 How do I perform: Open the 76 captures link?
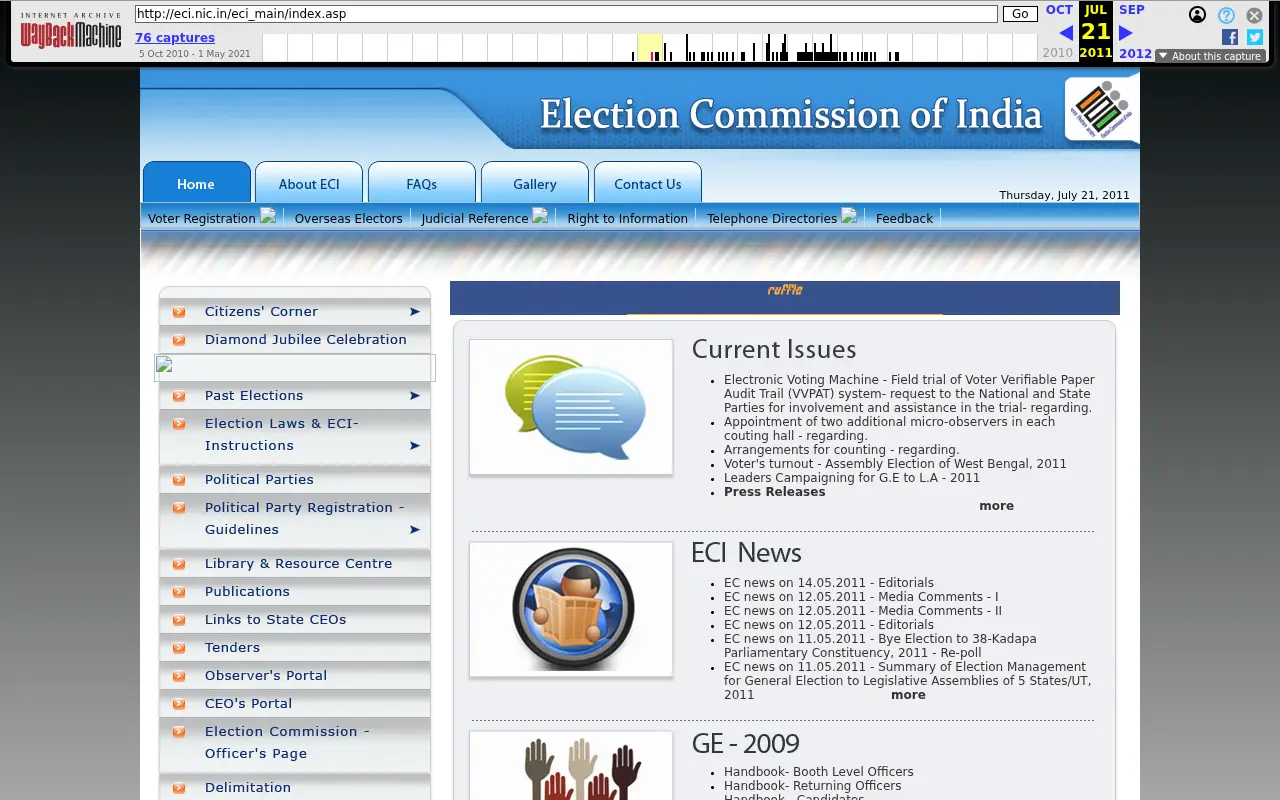[x=175, y=38]
